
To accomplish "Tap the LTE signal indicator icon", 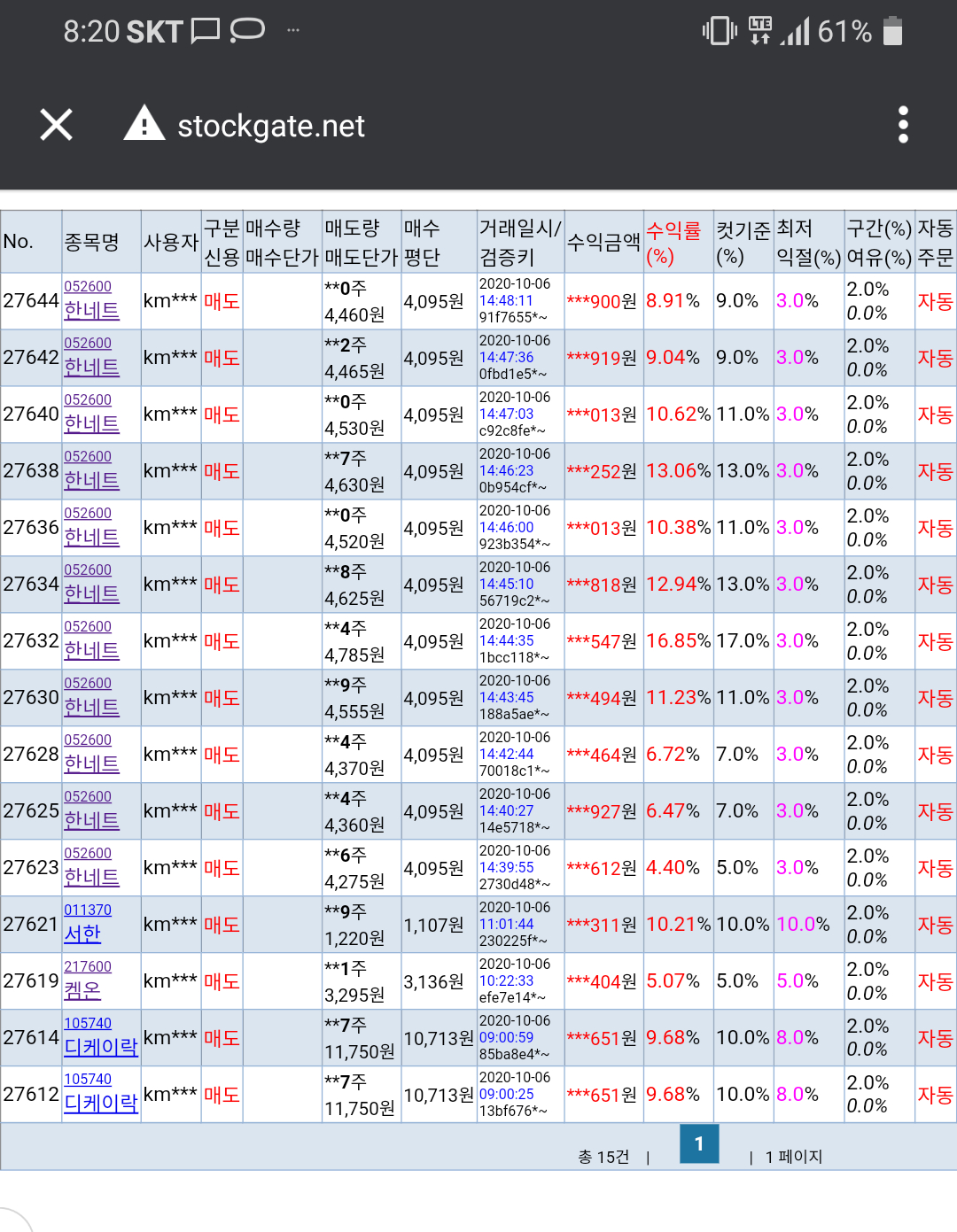I will tap(759, 31).
